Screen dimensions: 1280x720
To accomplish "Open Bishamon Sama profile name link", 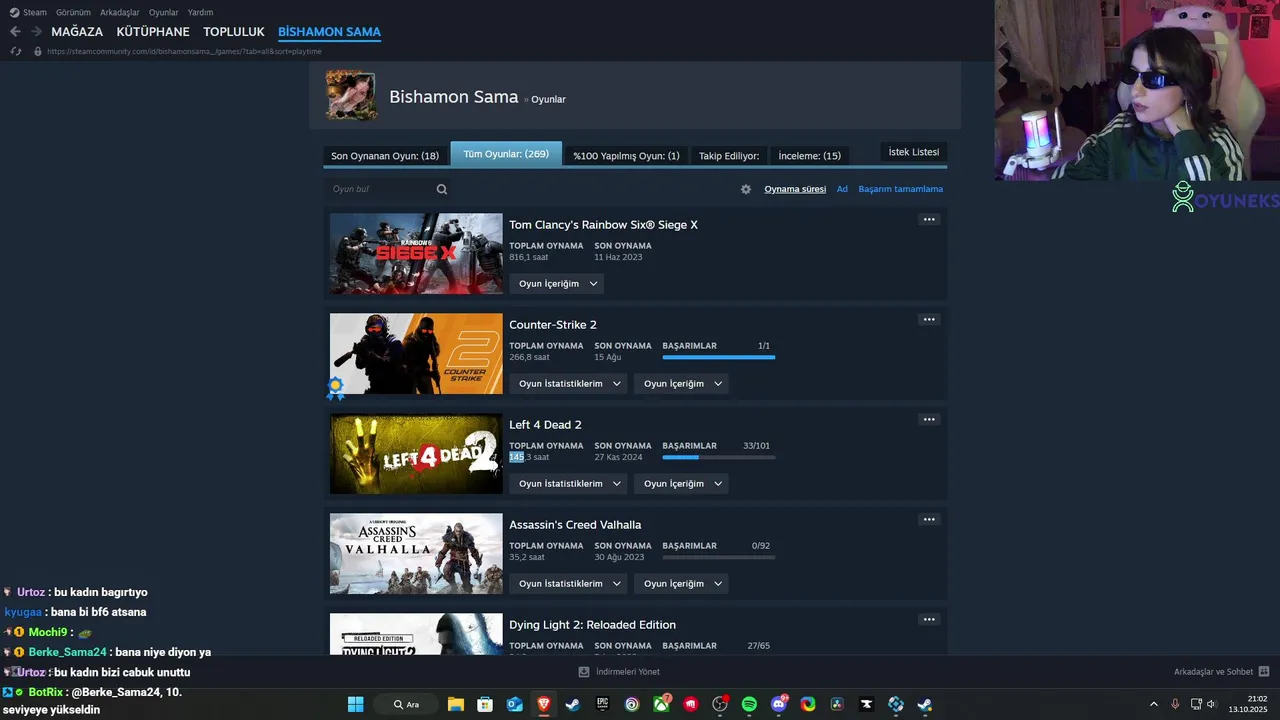I will 453,97.
